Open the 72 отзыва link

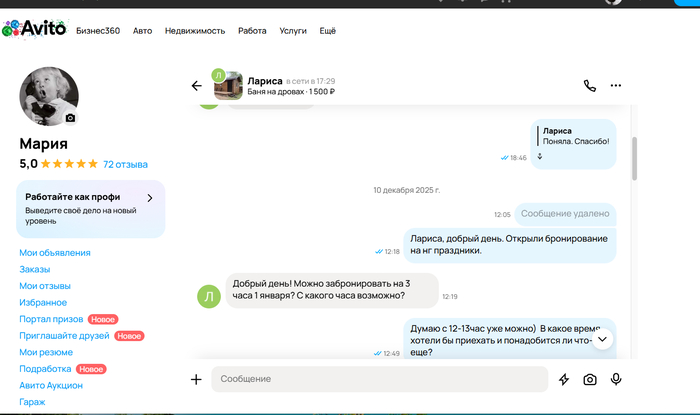125,163
